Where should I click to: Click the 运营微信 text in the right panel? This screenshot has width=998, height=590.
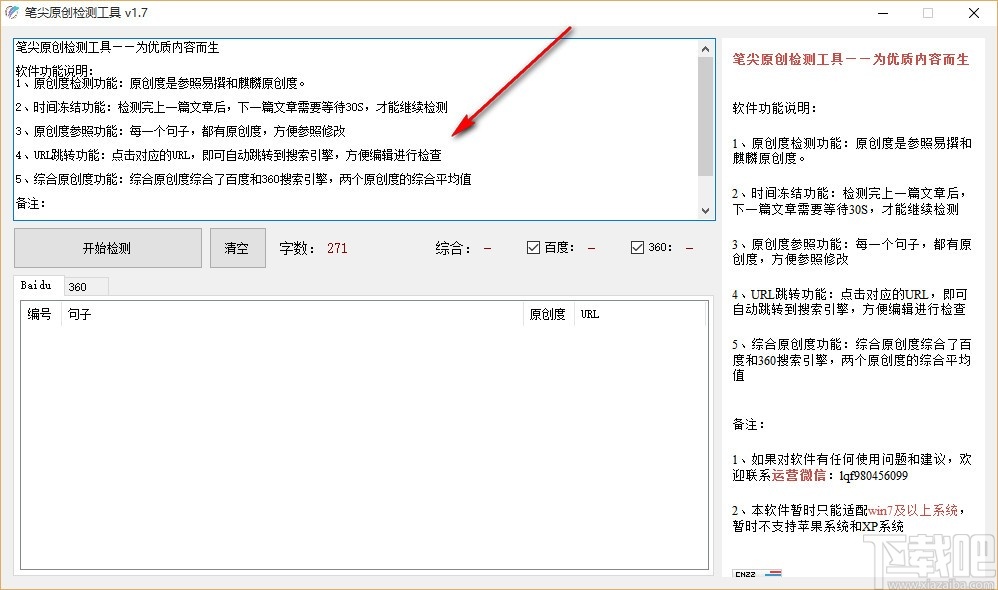click(x=798, y=475)
